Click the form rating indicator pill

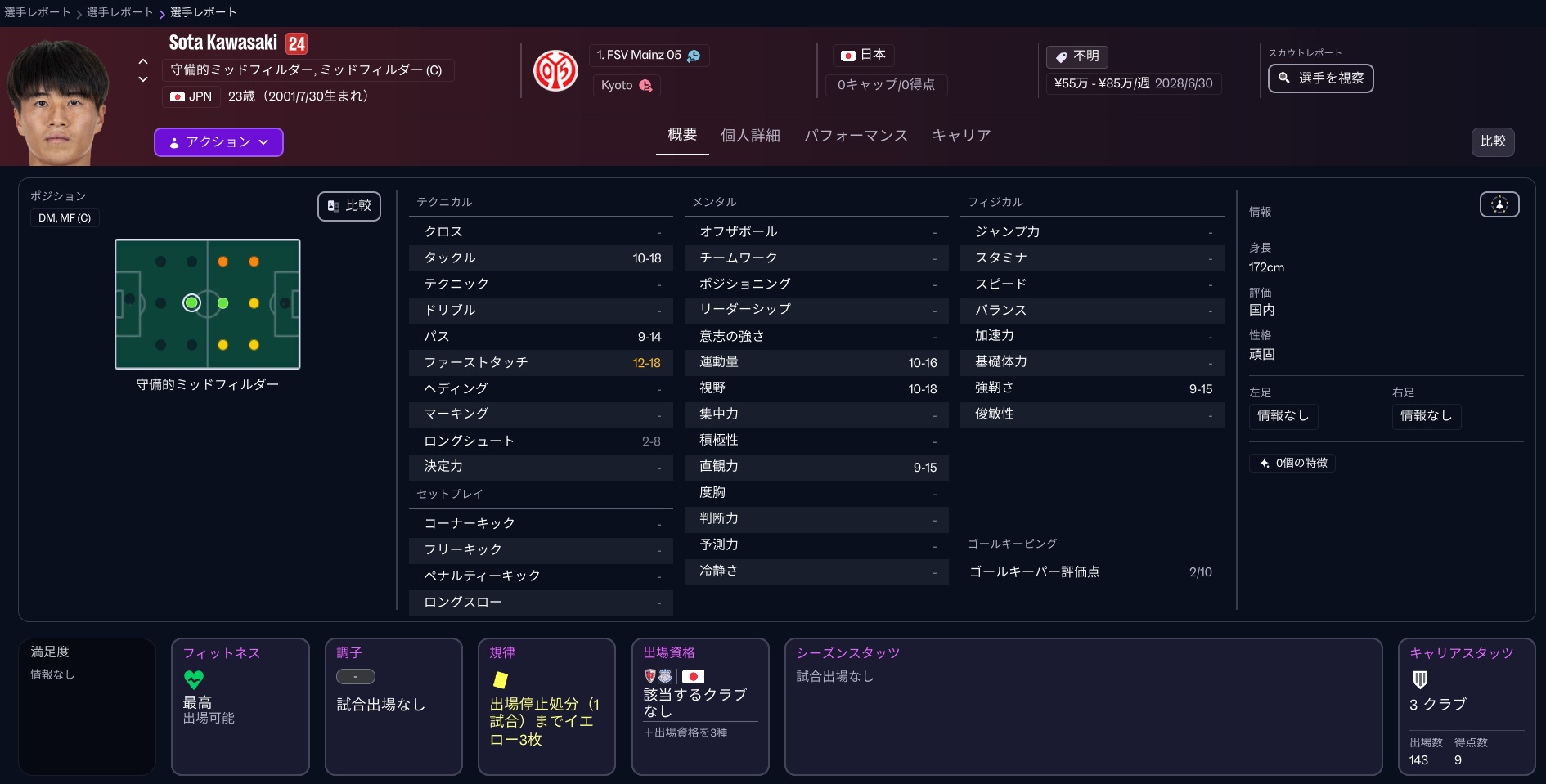[356, 677]
